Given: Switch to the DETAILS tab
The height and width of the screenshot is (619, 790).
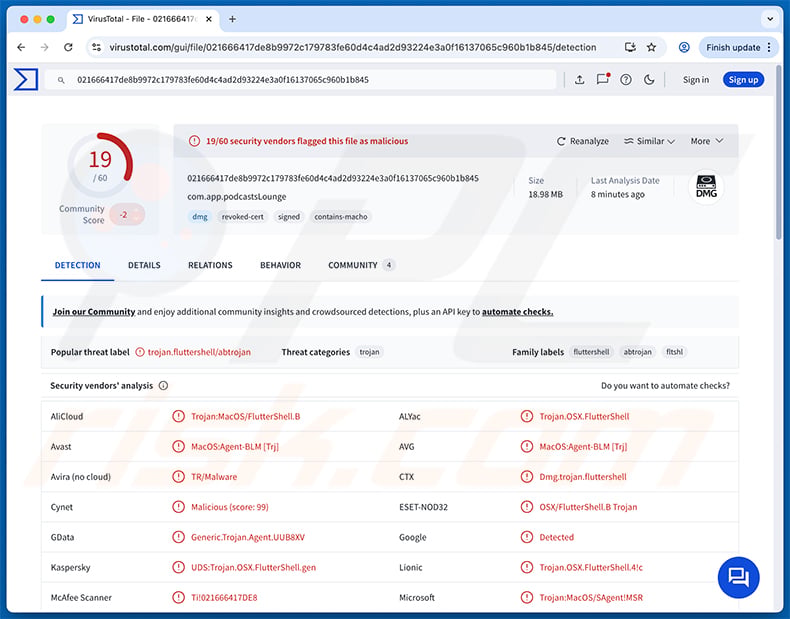Looking at the screenshot, I should 144,265.
